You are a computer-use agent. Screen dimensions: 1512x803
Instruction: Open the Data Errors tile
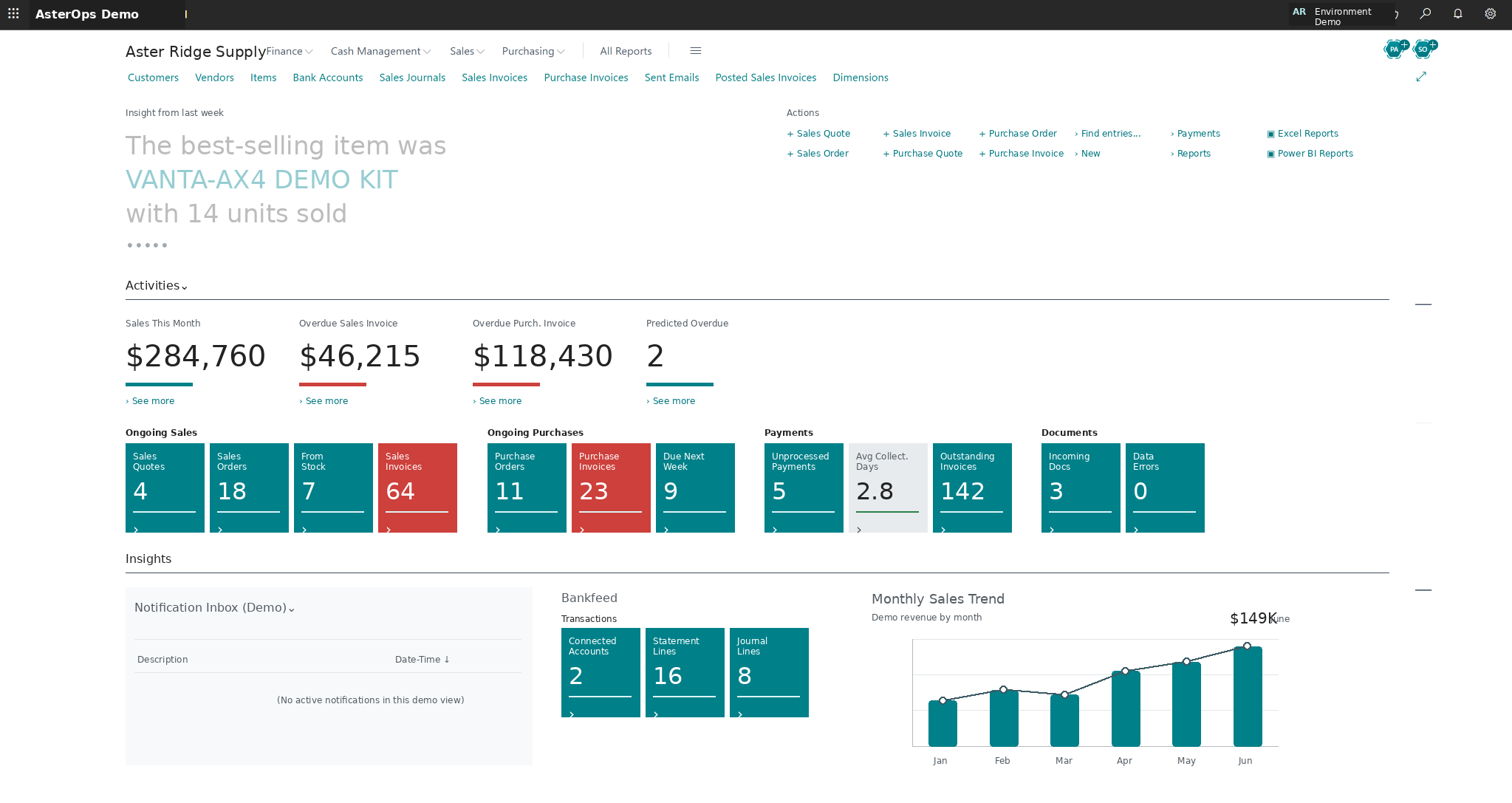[x=1165, y=488]
